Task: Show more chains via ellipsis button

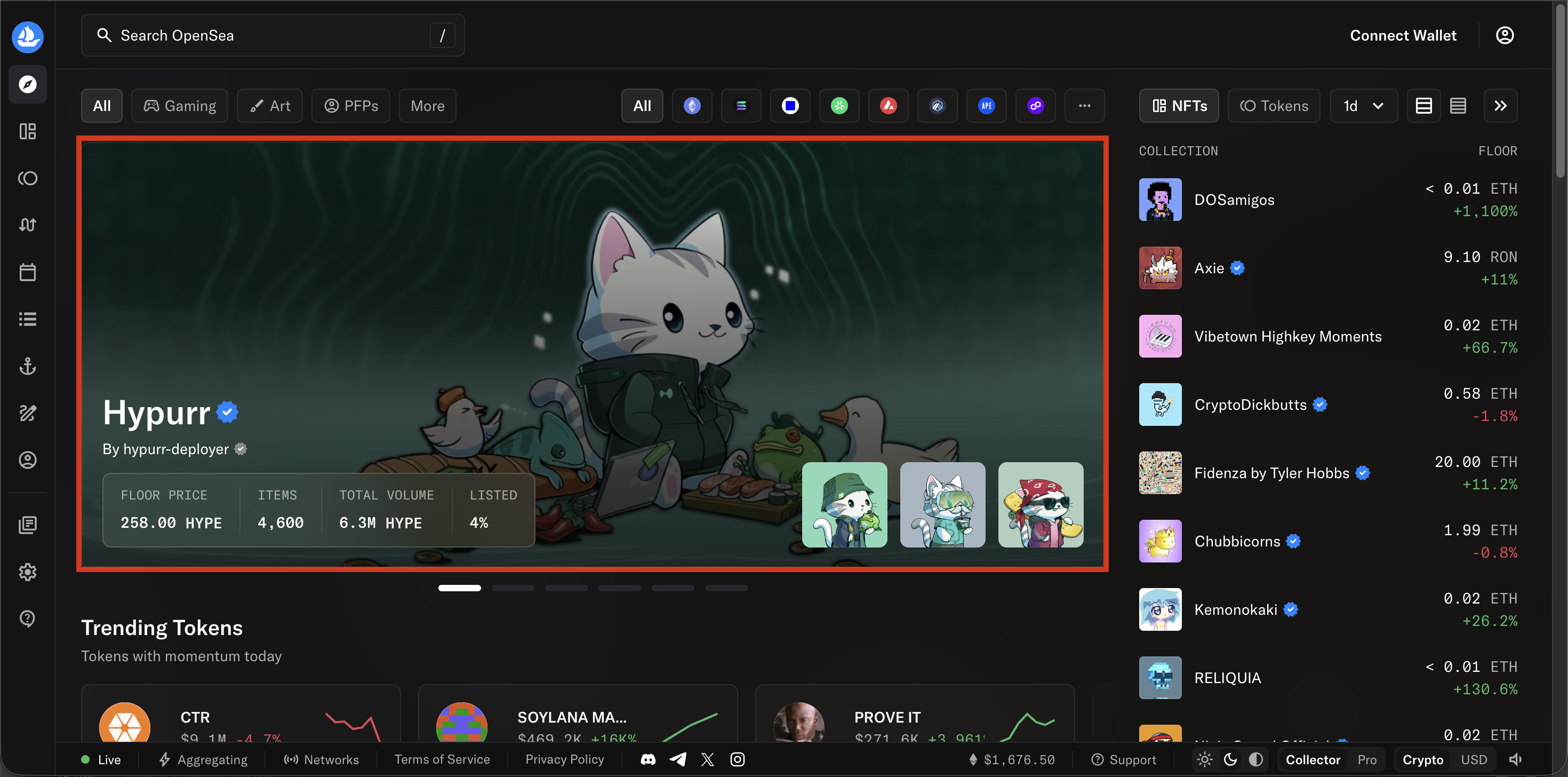Action: coord(1084,106)
